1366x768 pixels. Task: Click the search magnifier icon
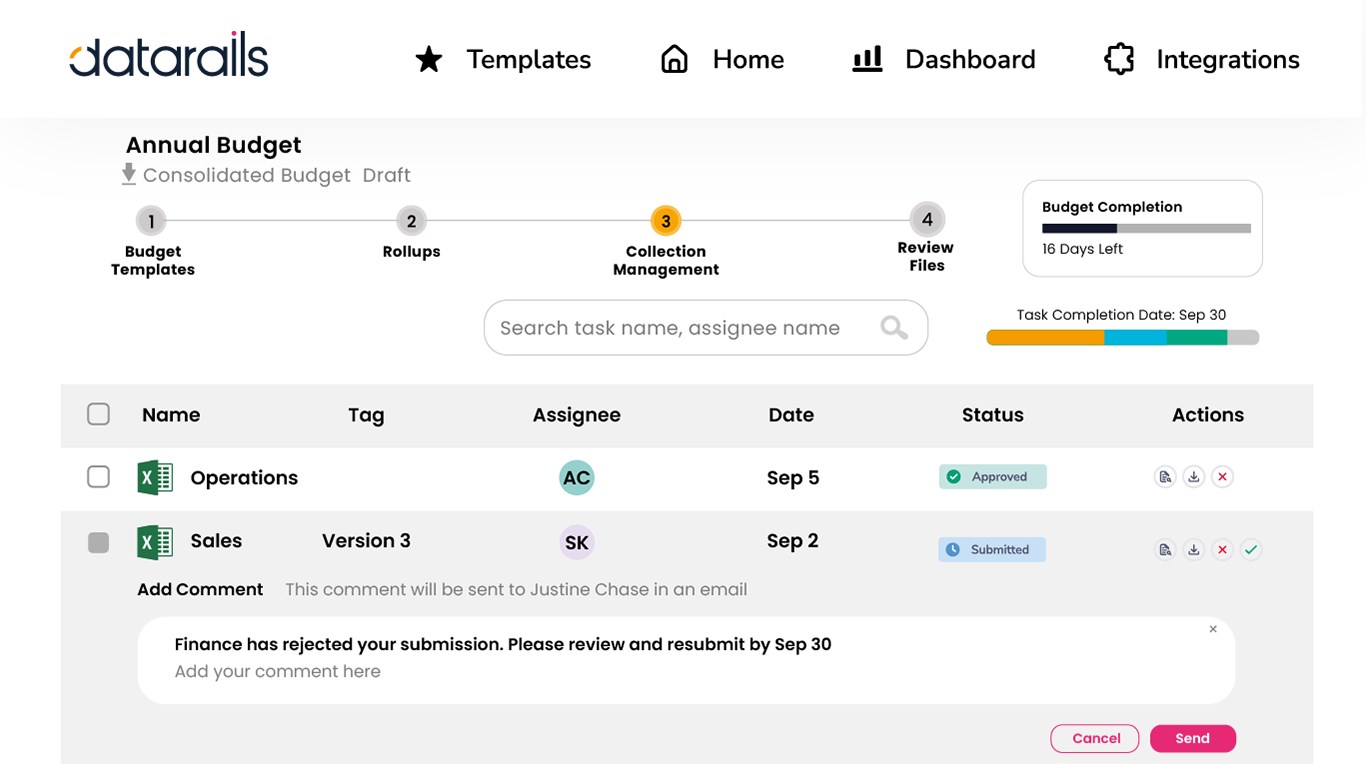(894, 328)
